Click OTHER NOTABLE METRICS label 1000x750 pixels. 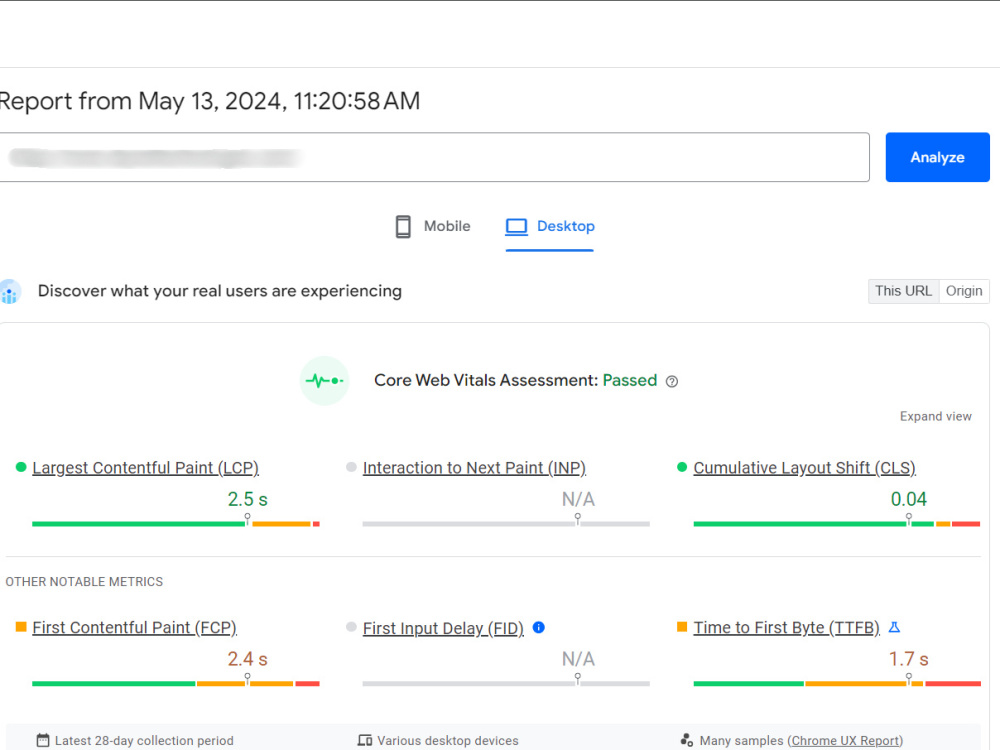click(x=84, y=582)
